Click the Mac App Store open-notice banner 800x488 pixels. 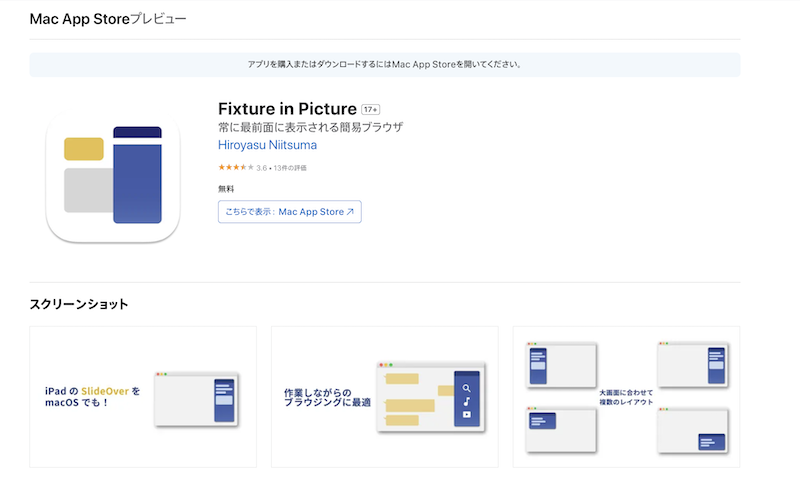385,65
